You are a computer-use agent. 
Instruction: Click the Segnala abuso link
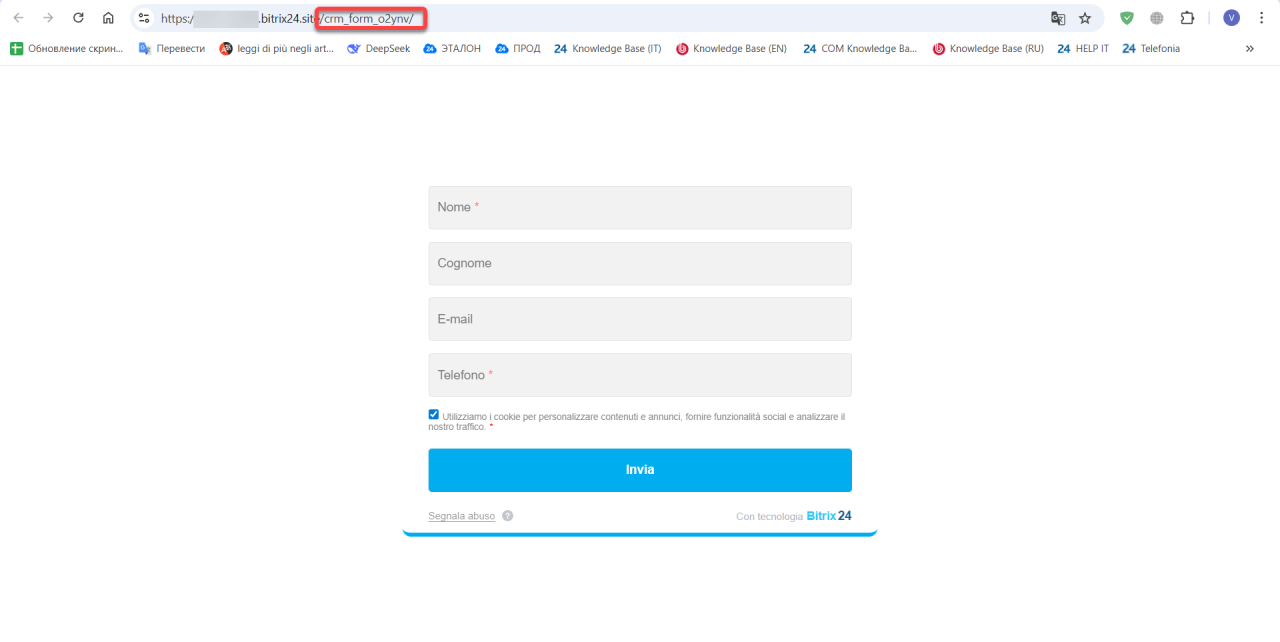462,516
